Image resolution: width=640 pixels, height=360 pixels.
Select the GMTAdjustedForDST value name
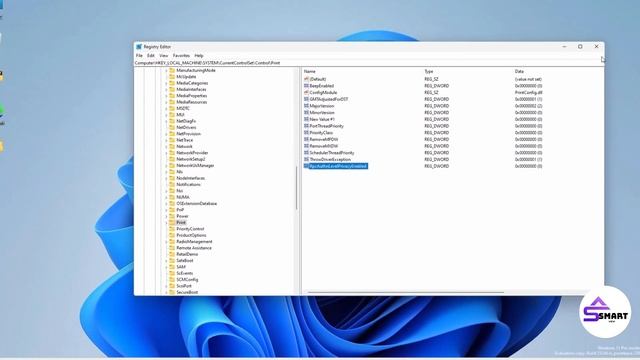[x=329, y=99]
